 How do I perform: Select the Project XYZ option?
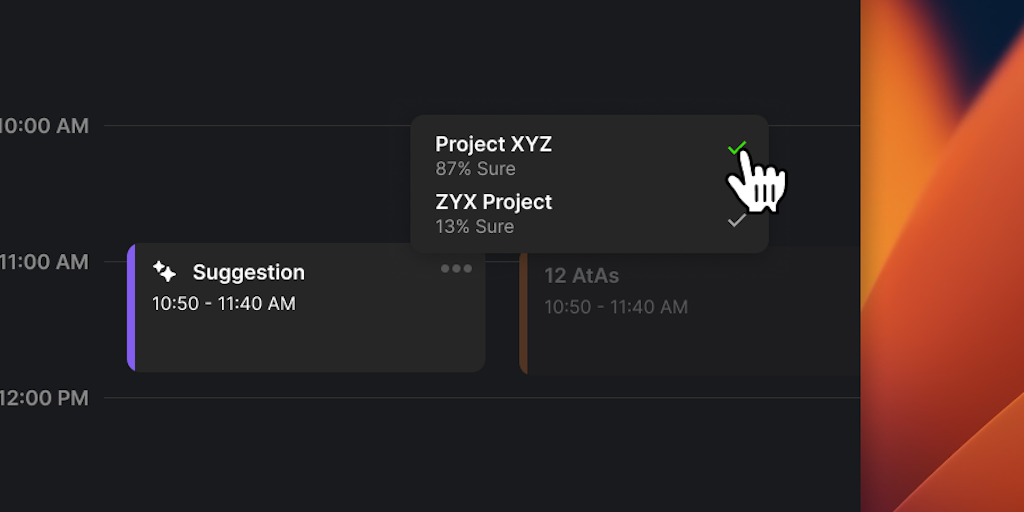pos(493,144)
